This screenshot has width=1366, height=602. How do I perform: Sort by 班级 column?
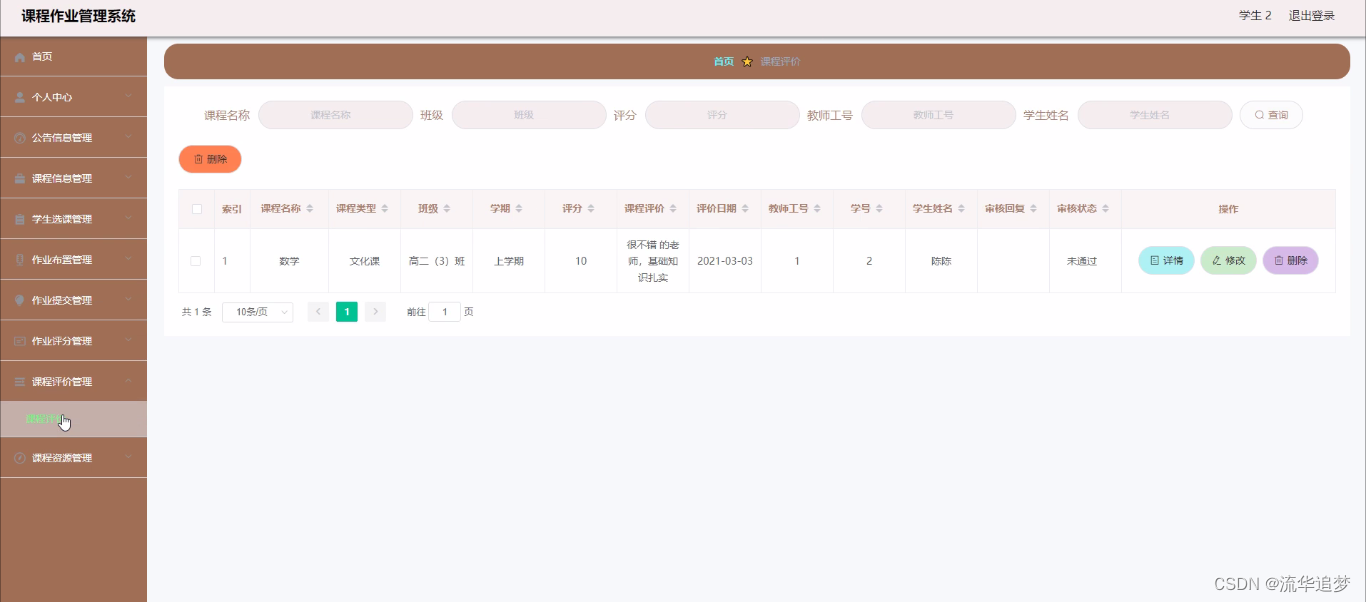pos(446,209)
